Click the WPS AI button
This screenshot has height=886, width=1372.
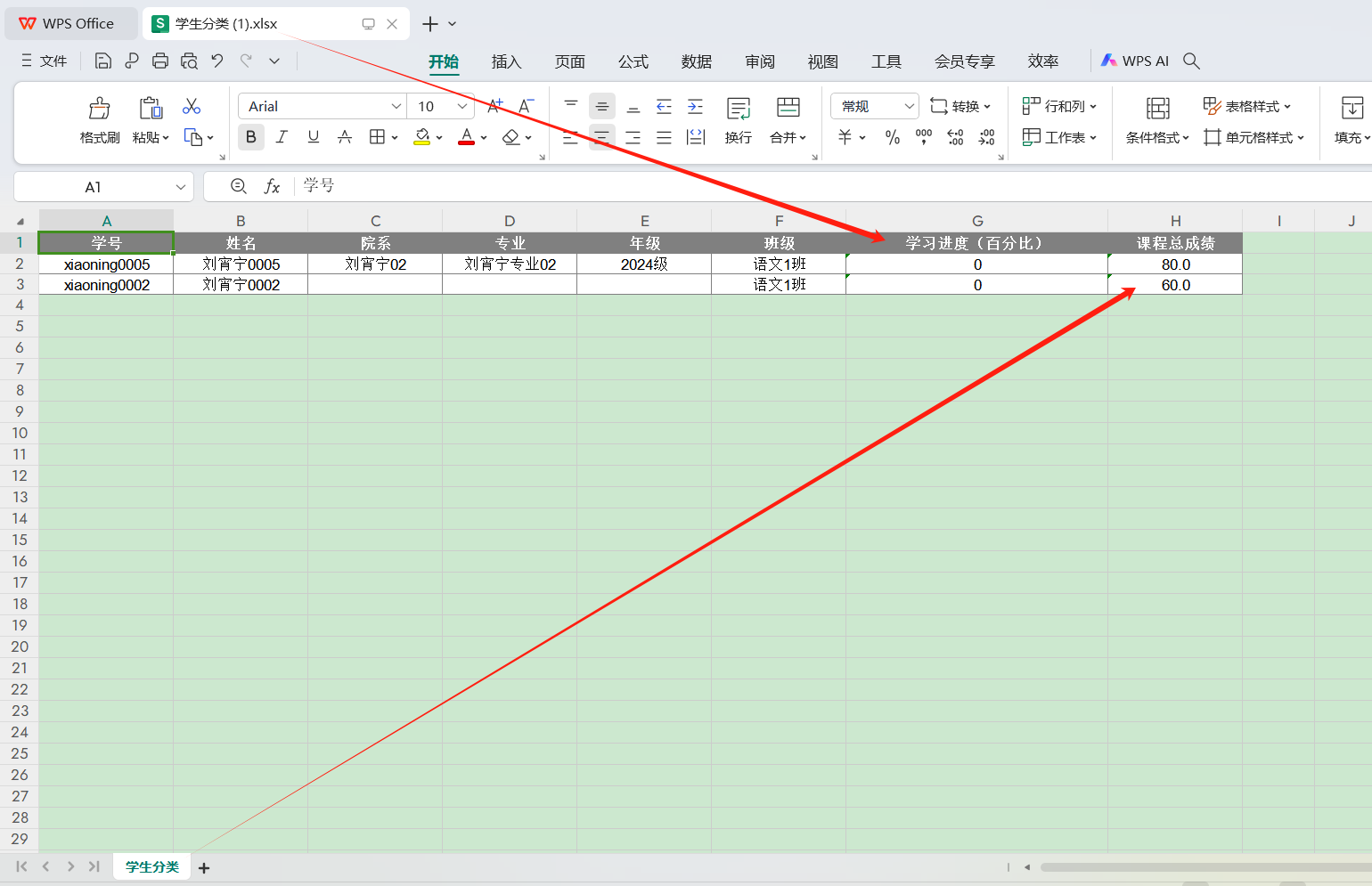click(1134, 61)
